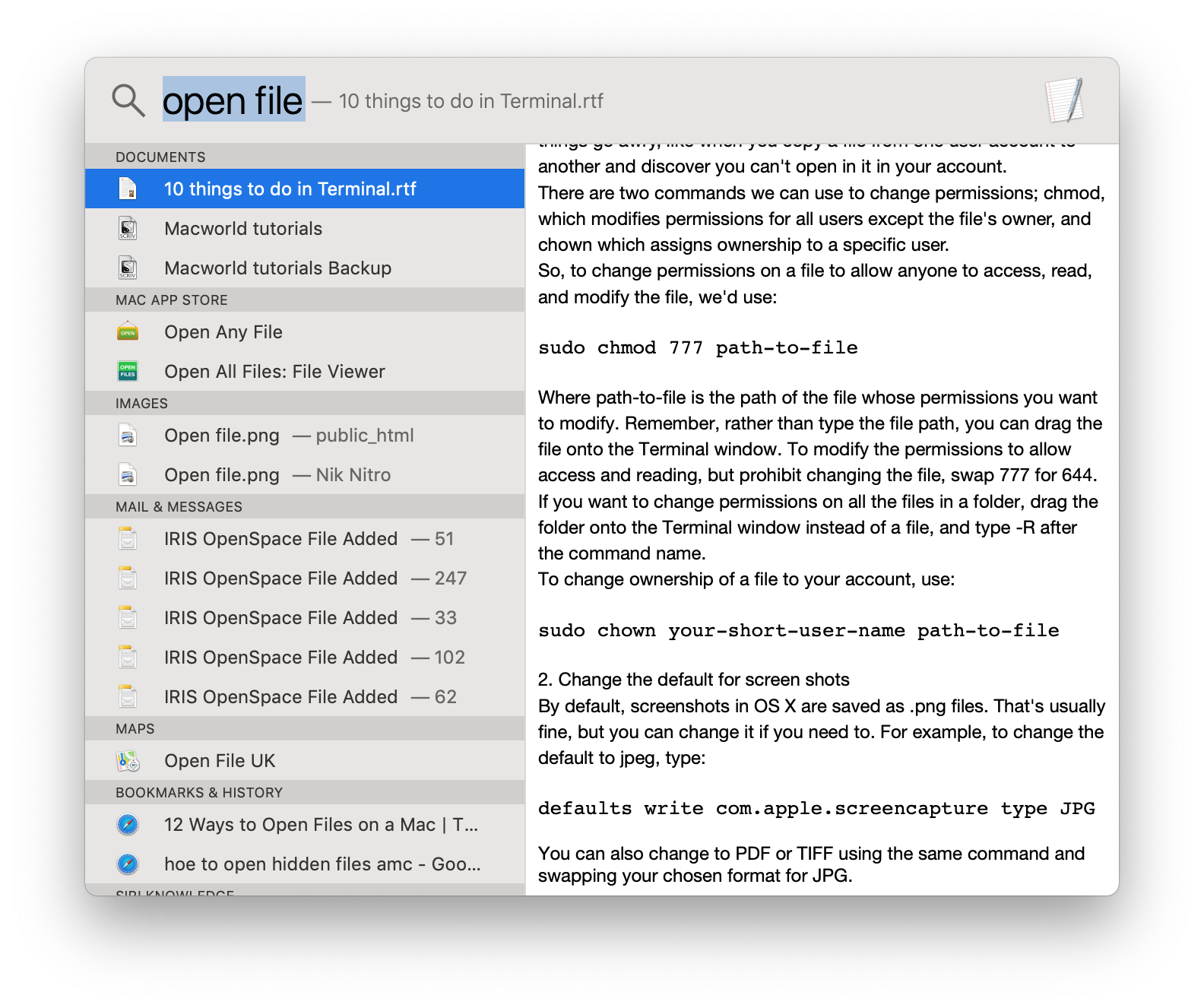Viewport: 1204px width, 1008px height.
Task: Select 'Open file.png' in Nik Nitro
Action: [305, 474]
